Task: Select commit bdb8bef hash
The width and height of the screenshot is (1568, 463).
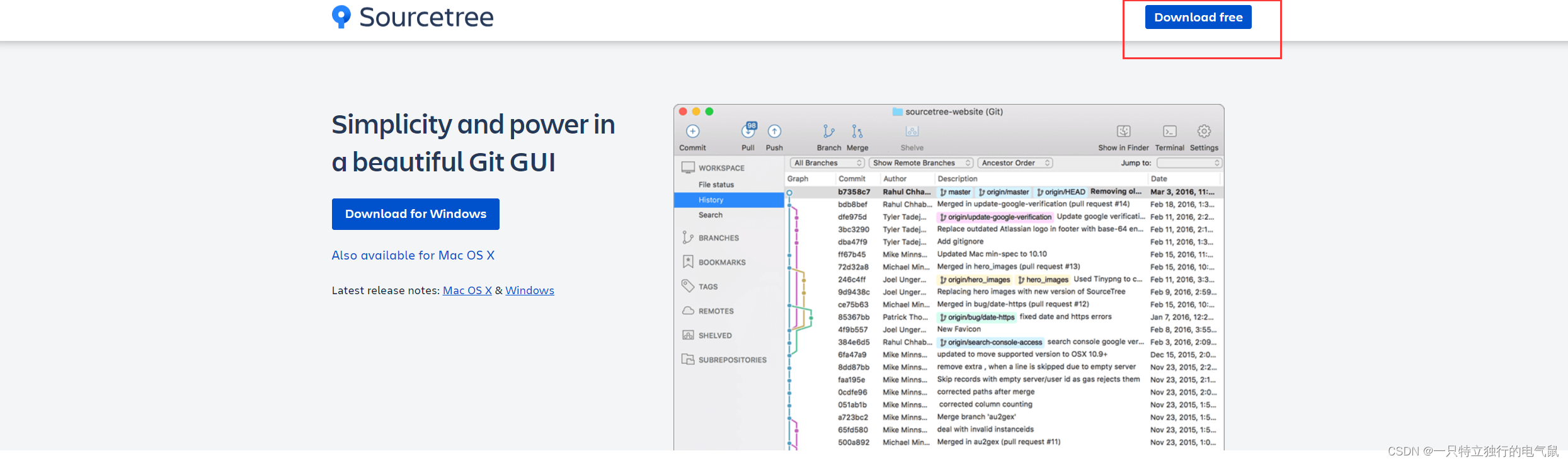Action: [852, 205]
